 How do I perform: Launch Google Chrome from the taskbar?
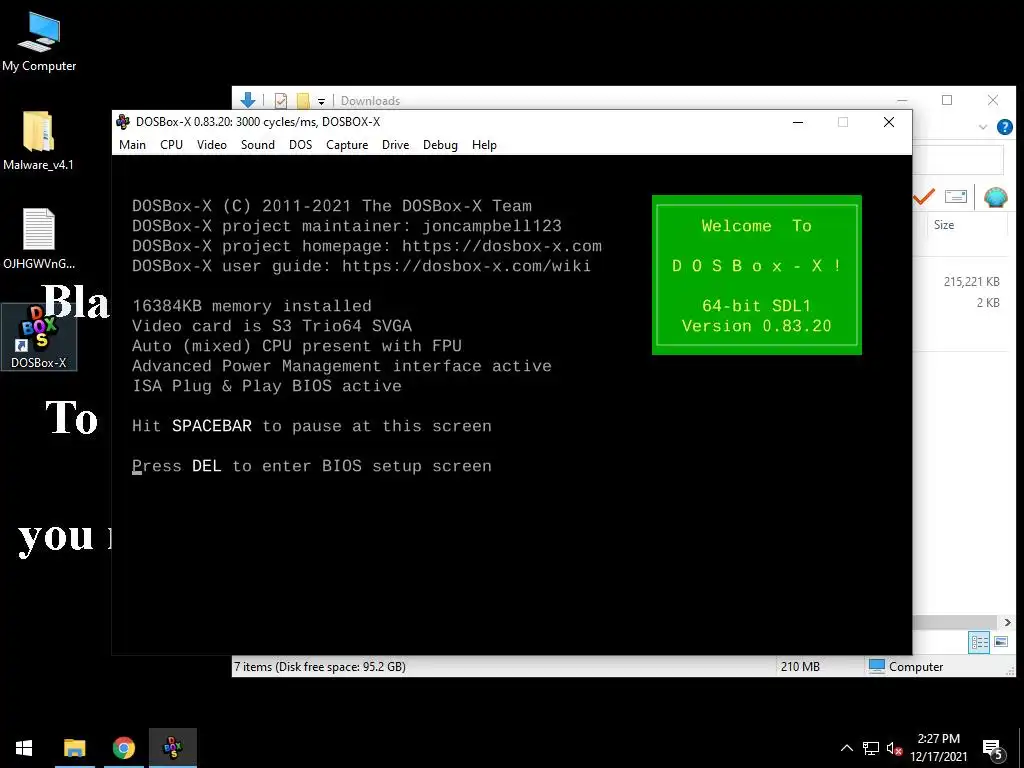[123, 748]
